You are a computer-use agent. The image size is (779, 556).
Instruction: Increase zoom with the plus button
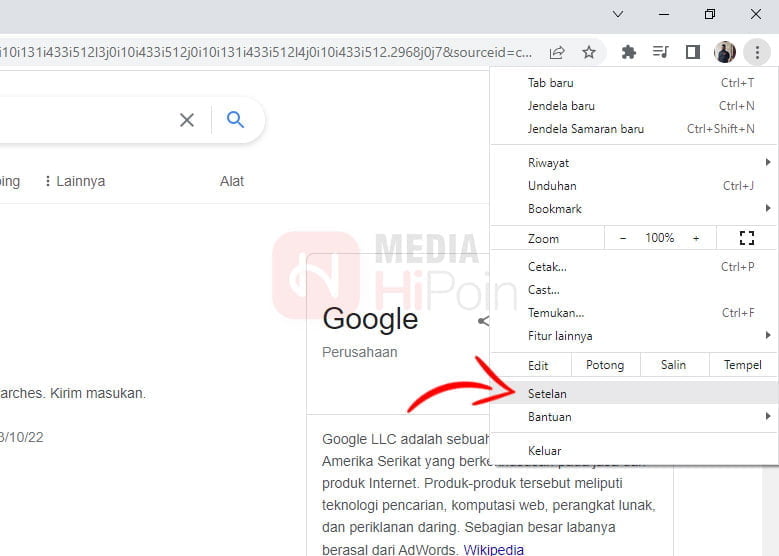pyautogui.click(x=696, y=238)
